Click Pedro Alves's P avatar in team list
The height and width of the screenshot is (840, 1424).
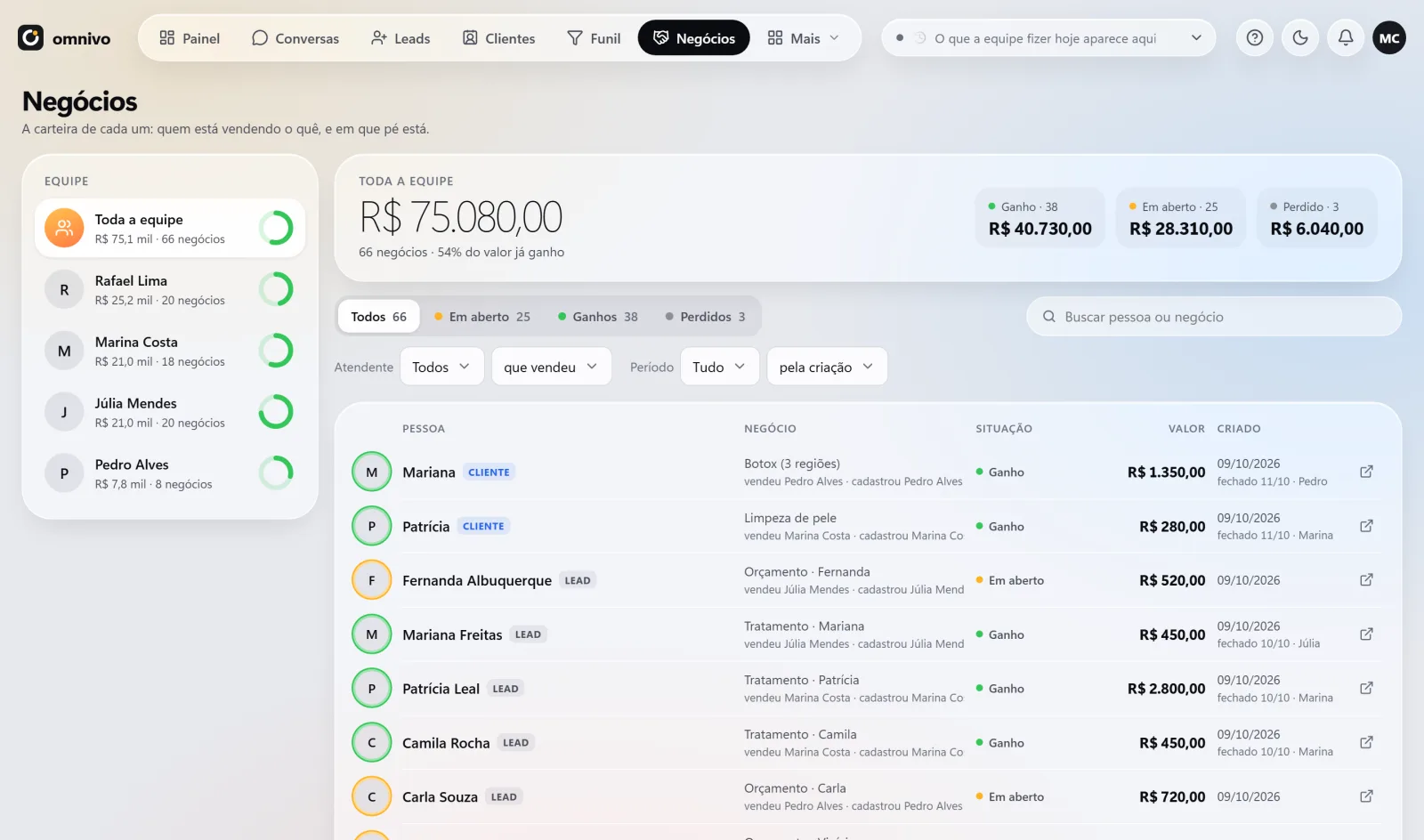tap(64, 473)
